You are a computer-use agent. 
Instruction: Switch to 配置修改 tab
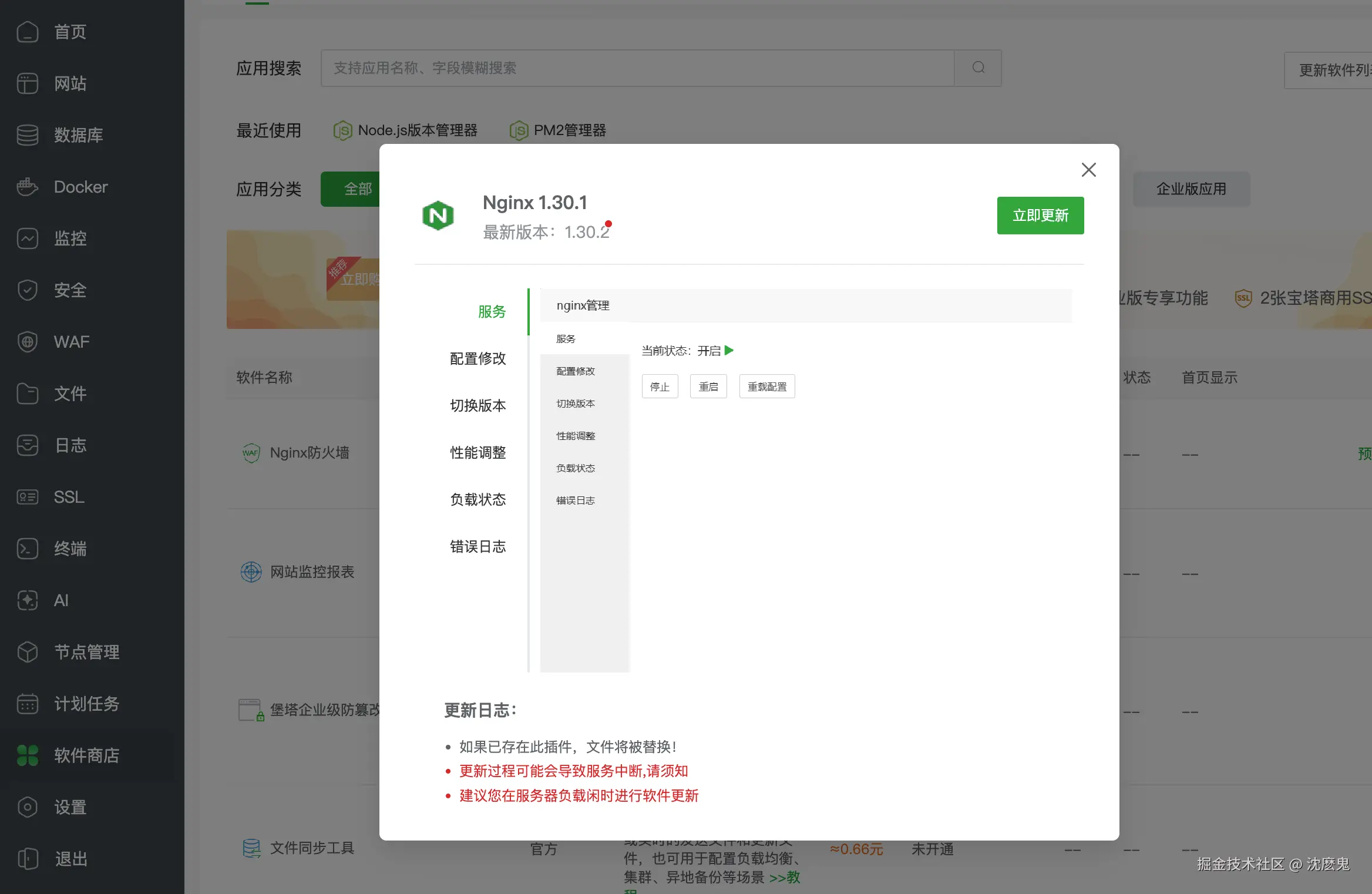tap(477, 358)
